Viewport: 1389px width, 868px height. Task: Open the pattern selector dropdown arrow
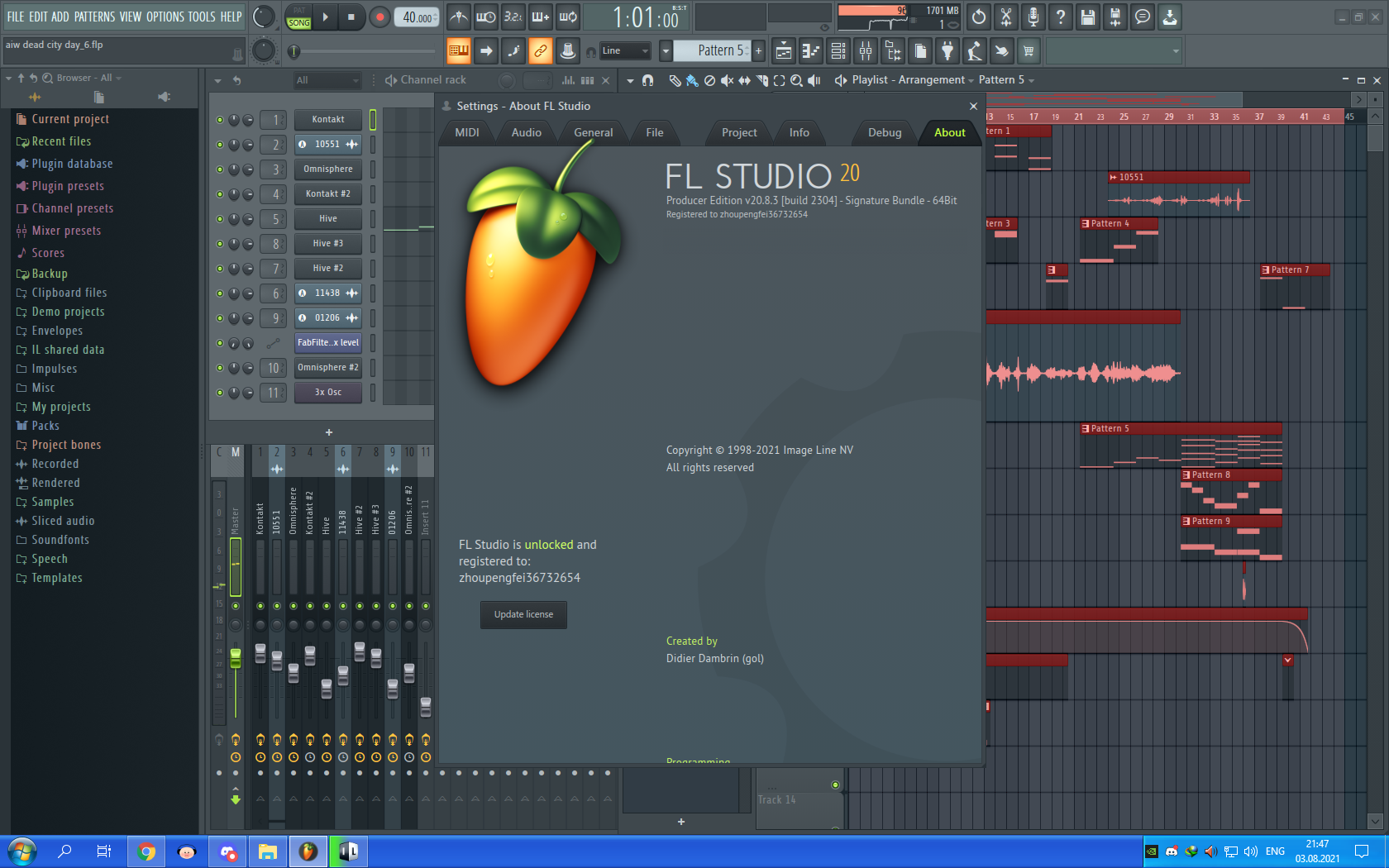click(x=666, y=51)
